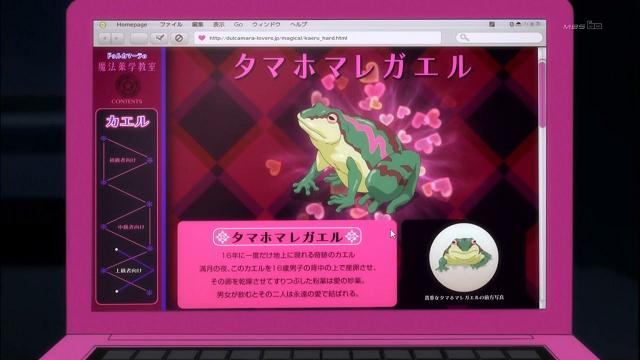Click the カエル heading in the sidebar
The image size is (640, 360).
127,121
